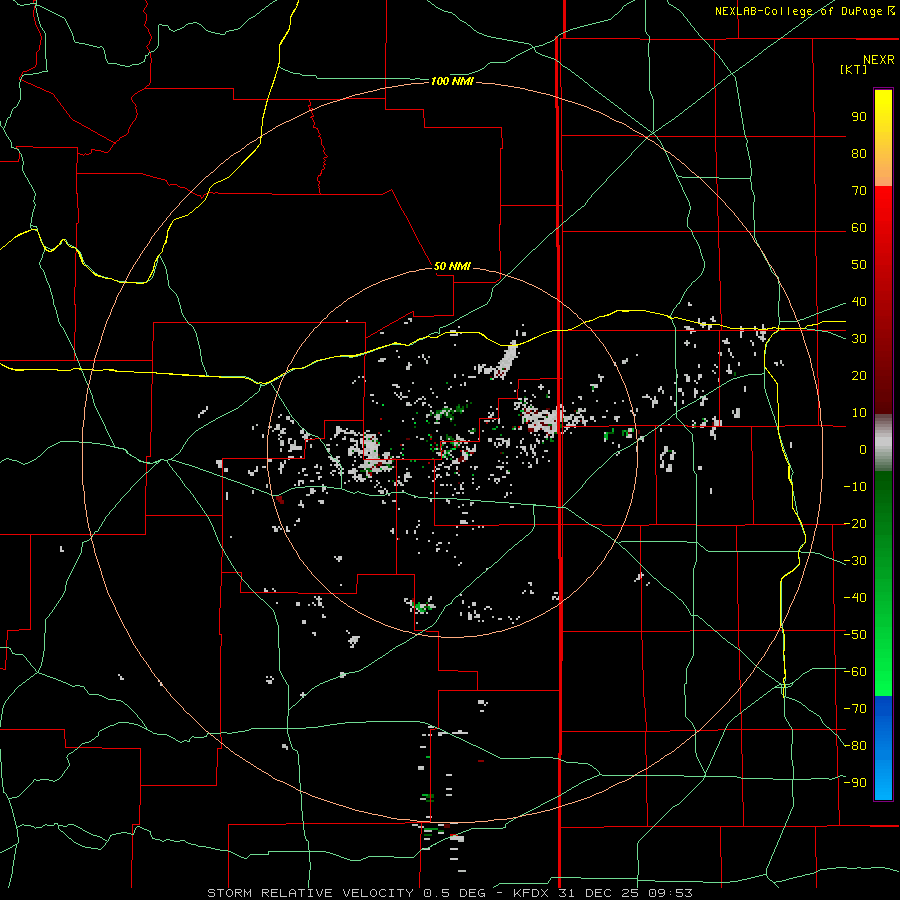The height and width of the screenshot is (900, 900).
Task: Click the gray zero-velocity segment of the color bar
Action: 883,443
